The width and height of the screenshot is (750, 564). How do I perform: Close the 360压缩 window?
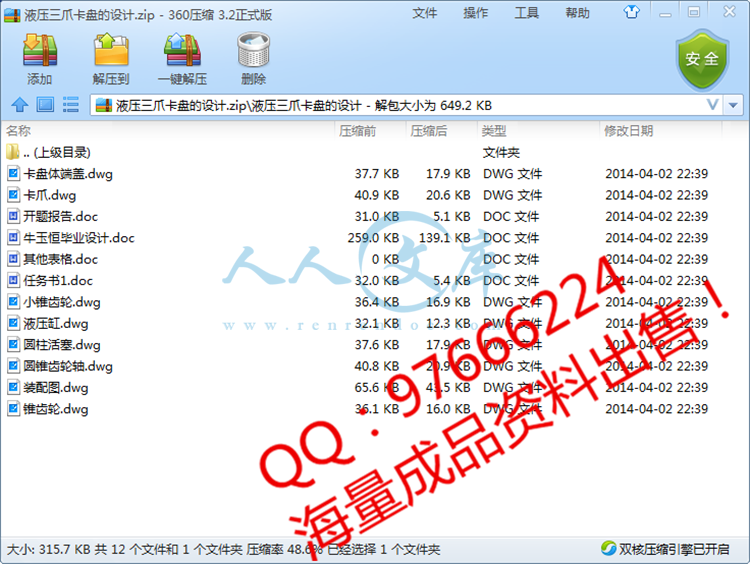[729, 11]
